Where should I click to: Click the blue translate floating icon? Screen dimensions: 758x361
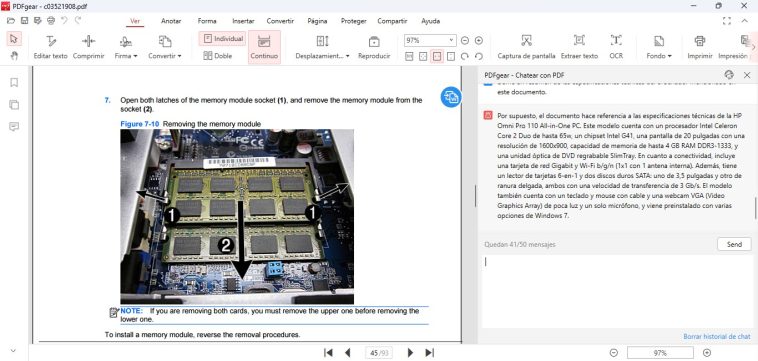coord(451,97)
